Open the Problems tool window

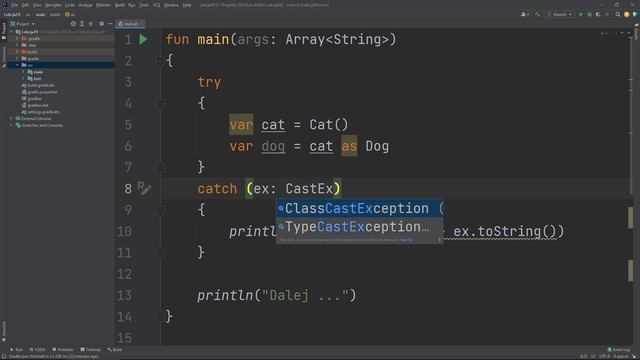coord(62,349)
